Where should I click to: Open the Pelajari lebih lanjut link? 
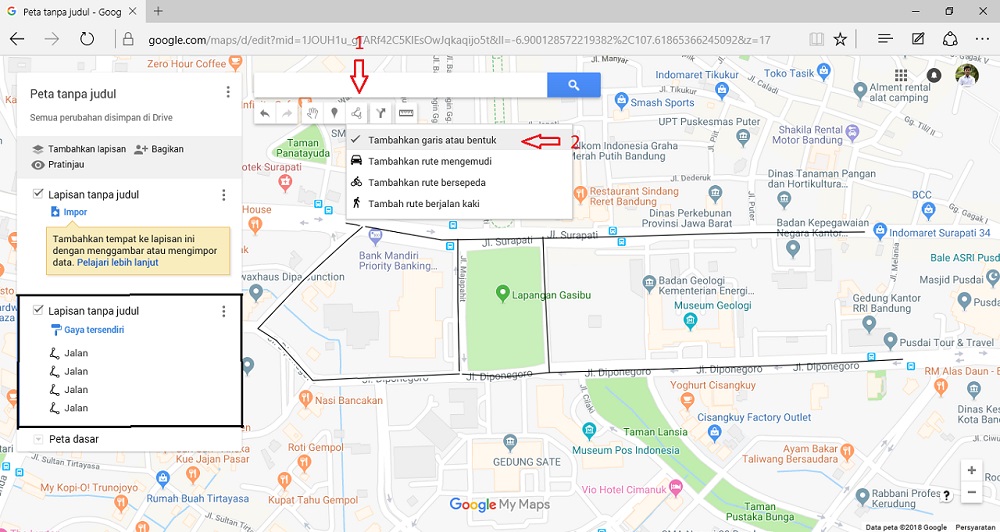tap(117, 262)
